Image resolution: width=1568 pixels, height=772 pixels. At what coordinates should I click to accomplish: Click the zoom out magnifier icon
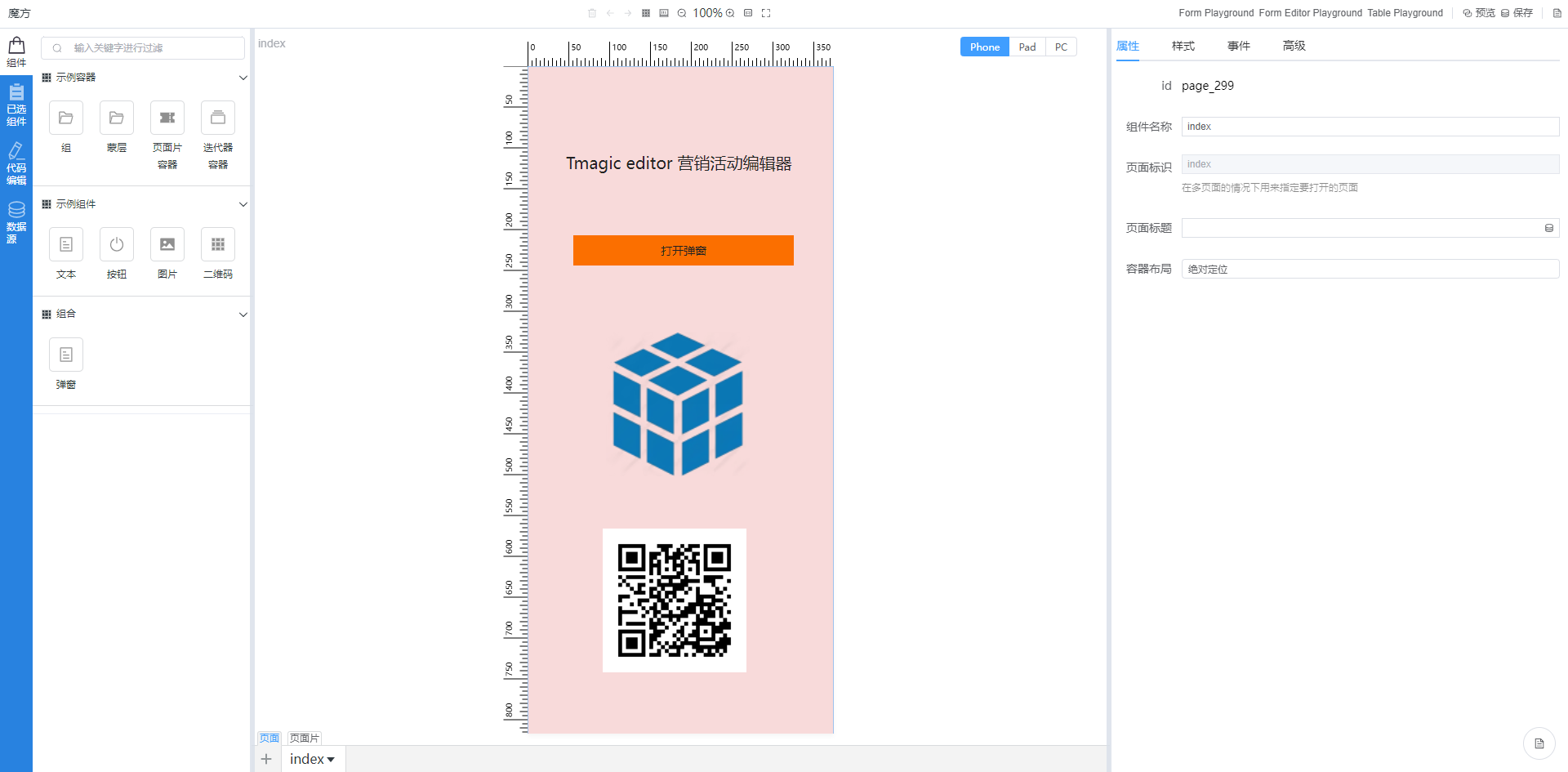point(682,13)
